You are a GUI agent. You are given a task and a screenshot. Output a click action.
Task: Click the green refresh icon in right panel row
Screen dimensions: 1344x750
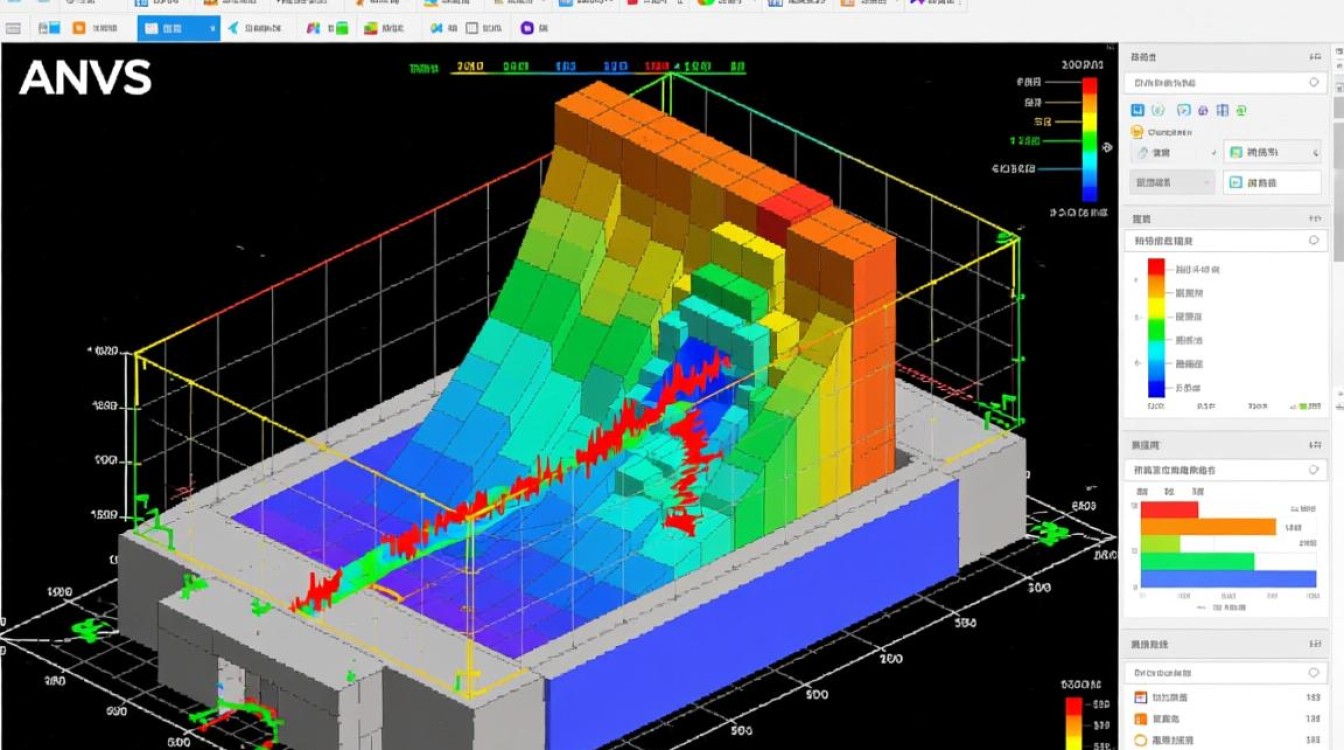pos(1242,111)
